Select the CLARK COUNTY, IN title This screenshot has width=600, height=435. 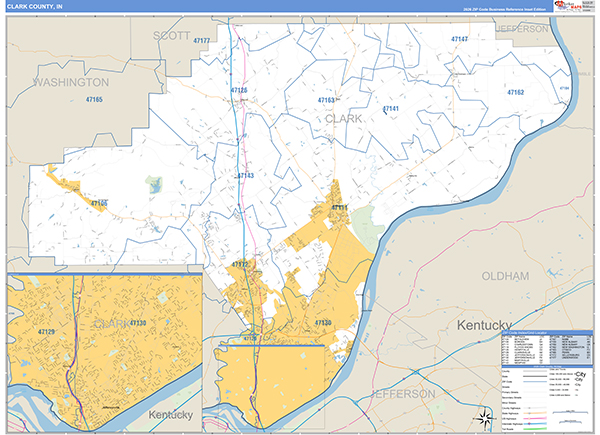(x=36, y=6)
